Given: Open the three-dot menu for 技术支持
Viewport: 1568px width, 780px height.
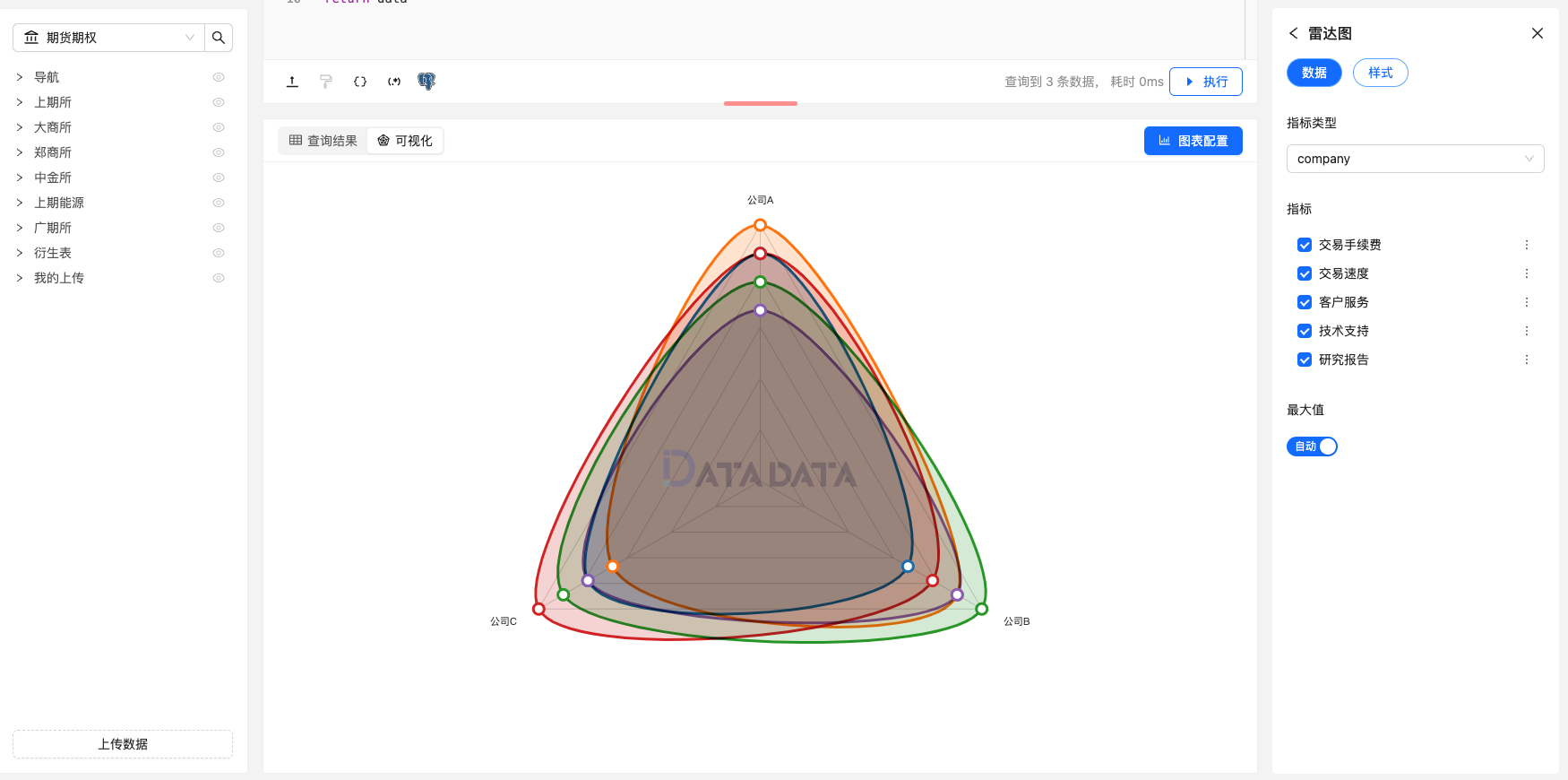Looking at the screenshot, I should tap(1527, 331).
